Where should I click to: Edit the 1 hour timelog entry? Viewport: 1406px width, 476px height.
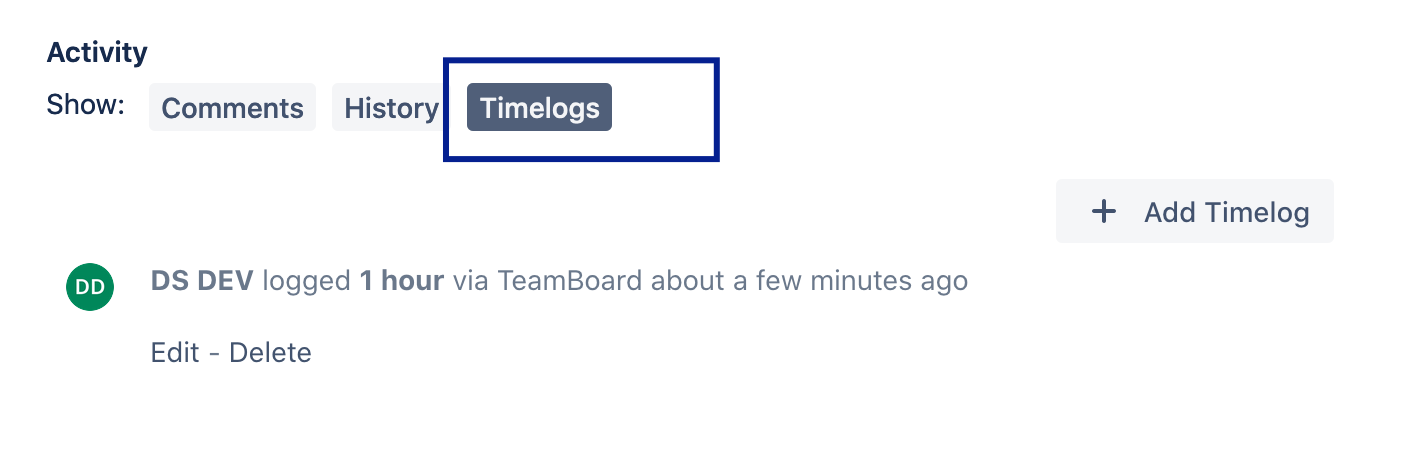pos(175,353)
